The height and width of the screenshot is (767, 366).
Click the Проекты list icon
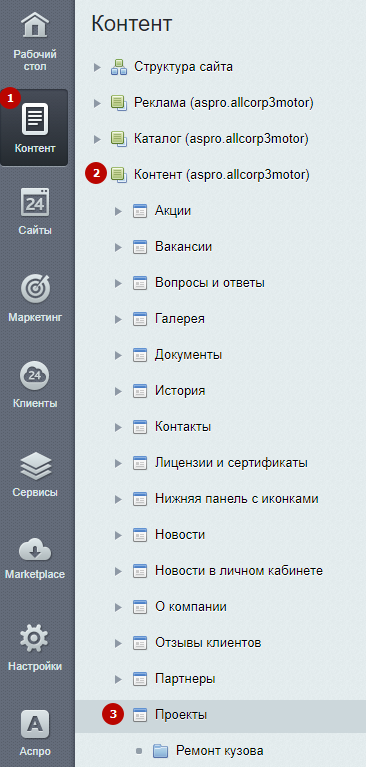point(140,715)
